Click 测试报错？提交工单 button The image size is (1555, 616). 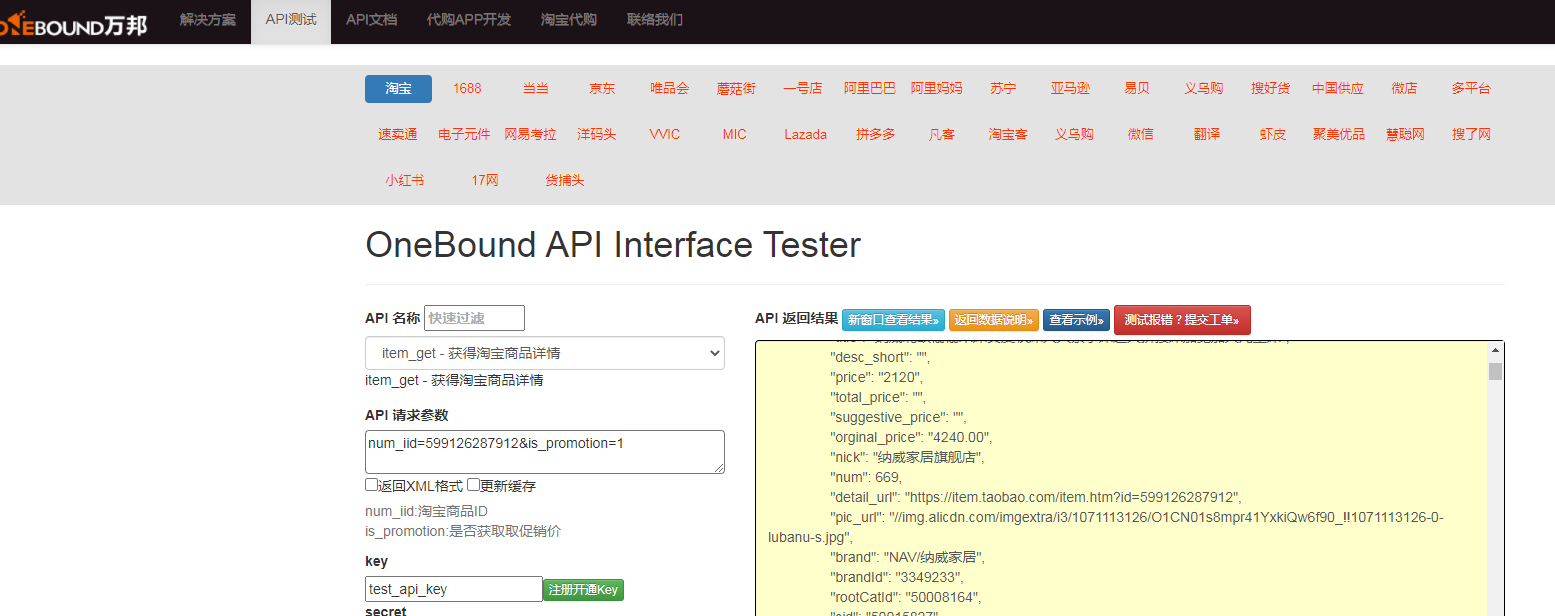pos(1182,320)
